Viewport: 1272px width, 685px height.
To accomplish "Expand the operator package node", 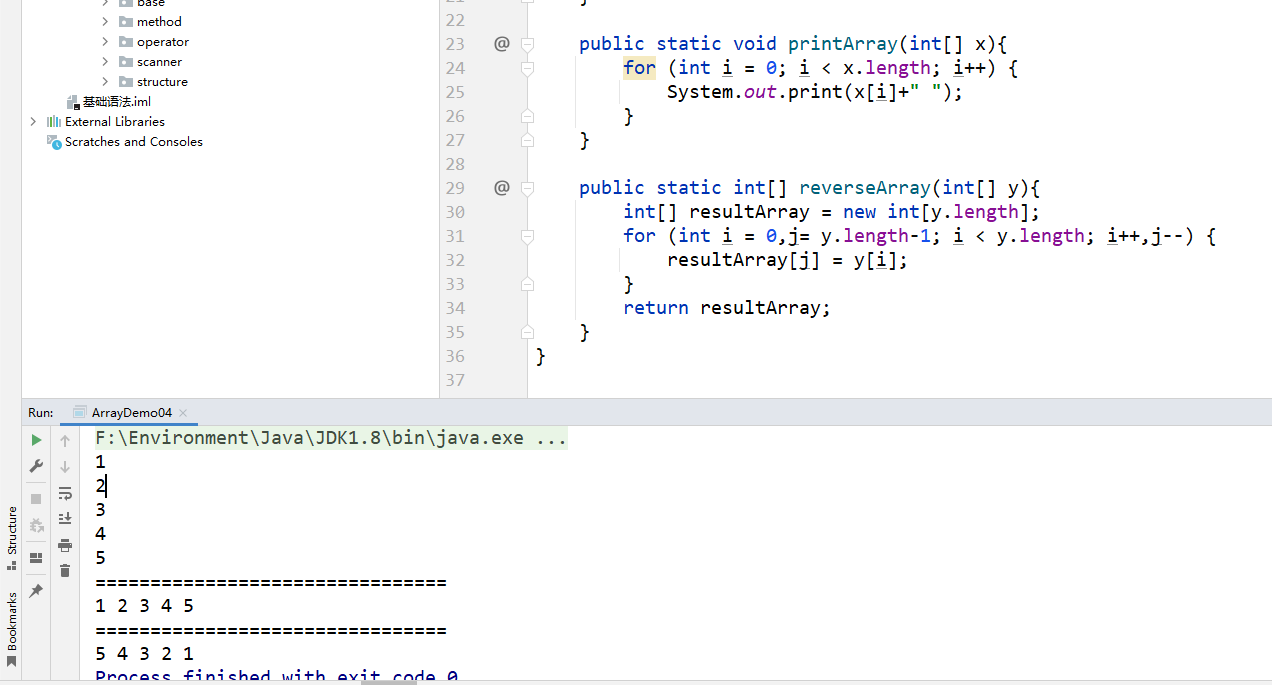I will [x=105, y=41].
